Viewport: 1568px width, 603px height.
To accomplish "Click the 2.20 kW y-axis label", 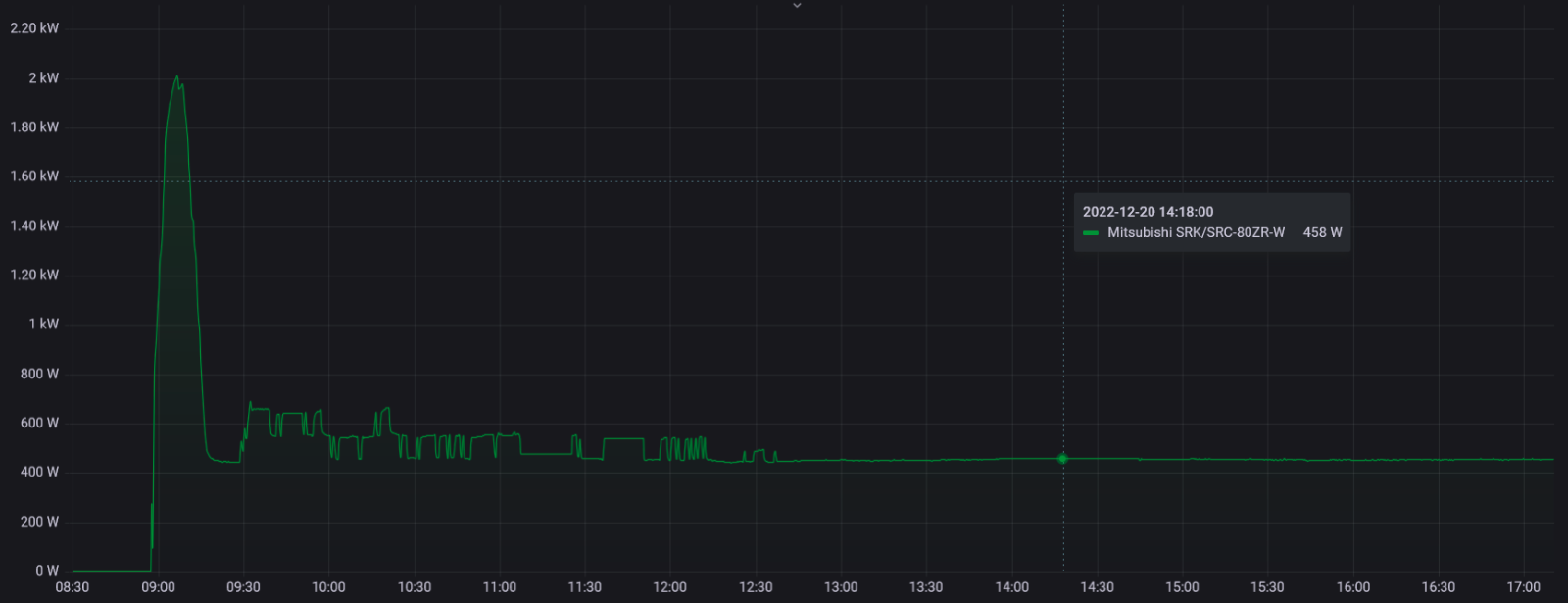I will click(x=34, y=28).
